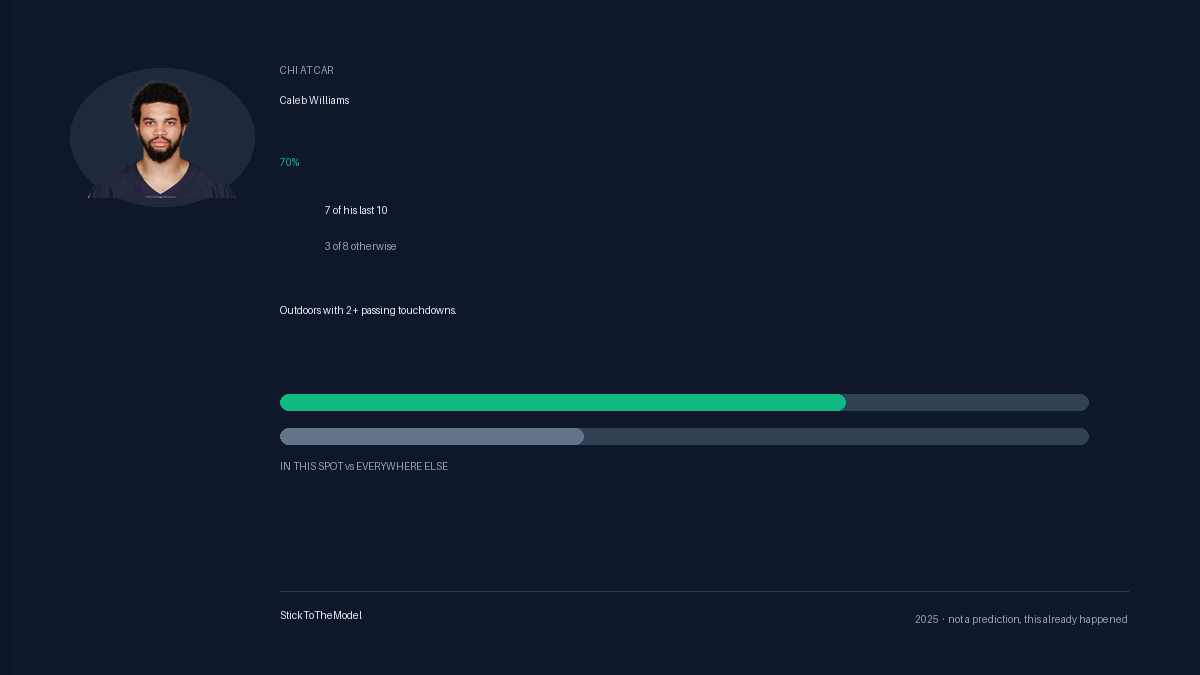The height and width of the screenshot is (675, 1200).
Task: Click the '7 of his last 10' line
Action: pyautogui.click(x=356, y=211)
